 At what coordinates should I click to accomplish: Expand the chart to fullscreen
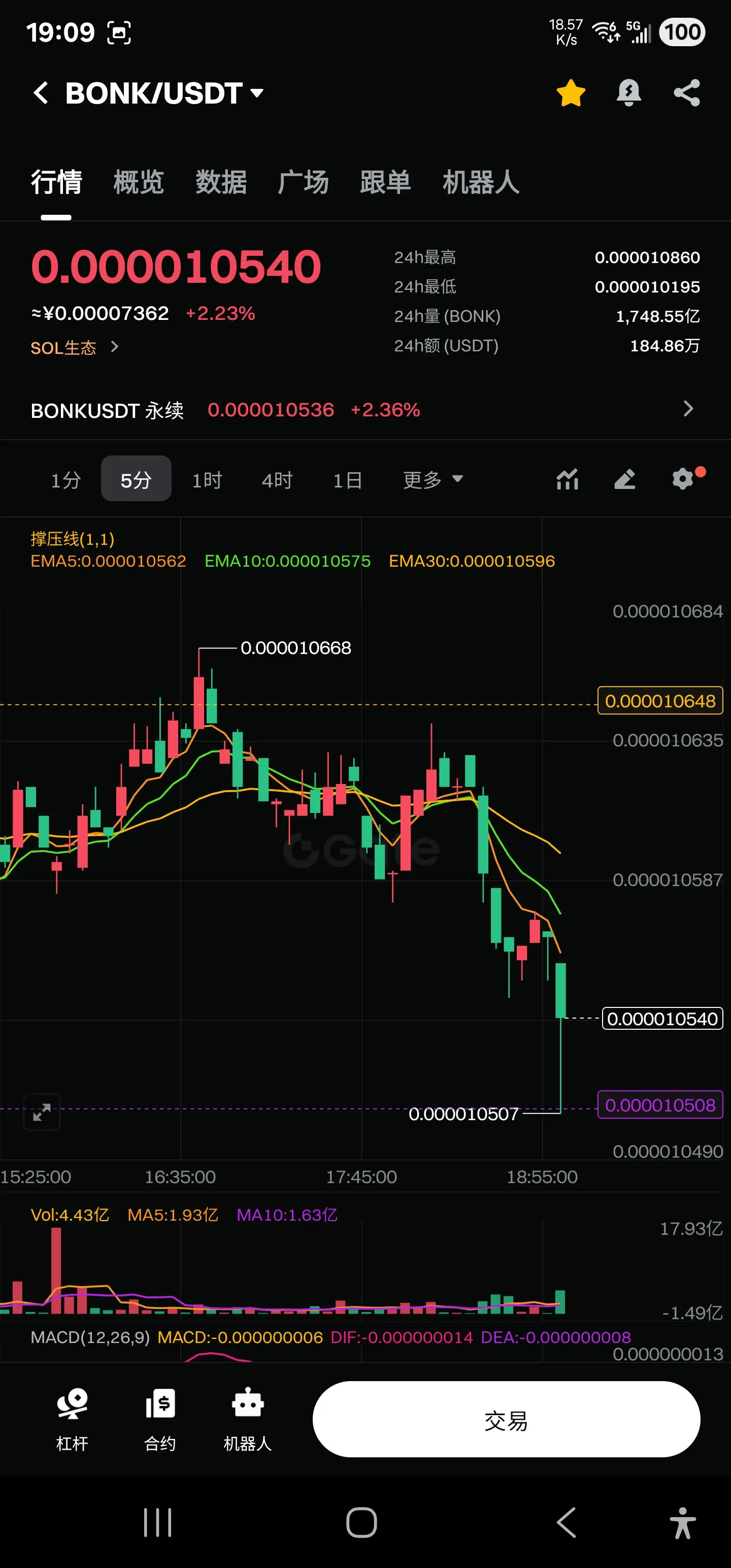tap(42, 1112)
